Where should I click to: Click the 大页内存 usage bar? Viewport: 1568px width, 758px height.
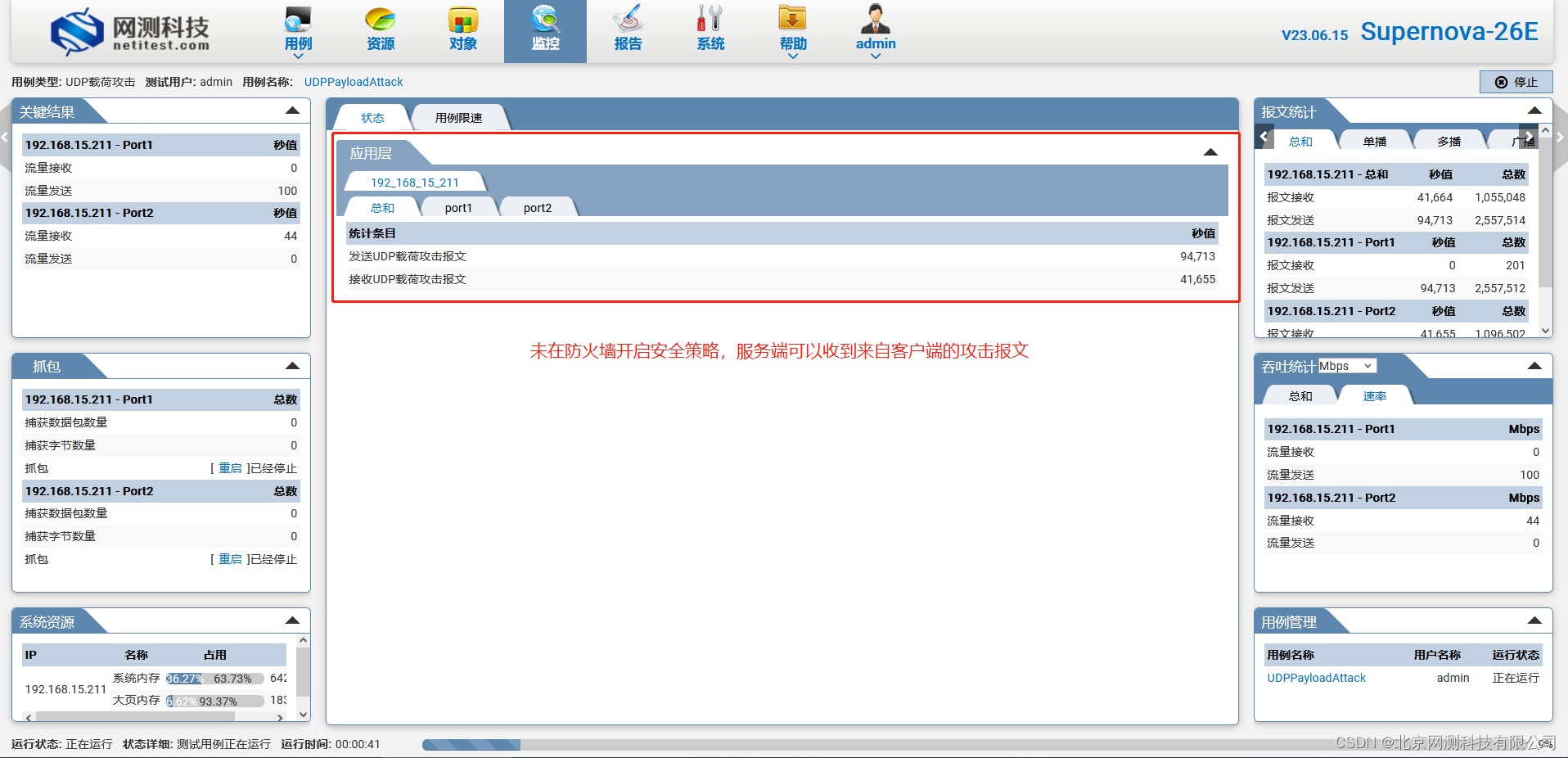(215, 702)
